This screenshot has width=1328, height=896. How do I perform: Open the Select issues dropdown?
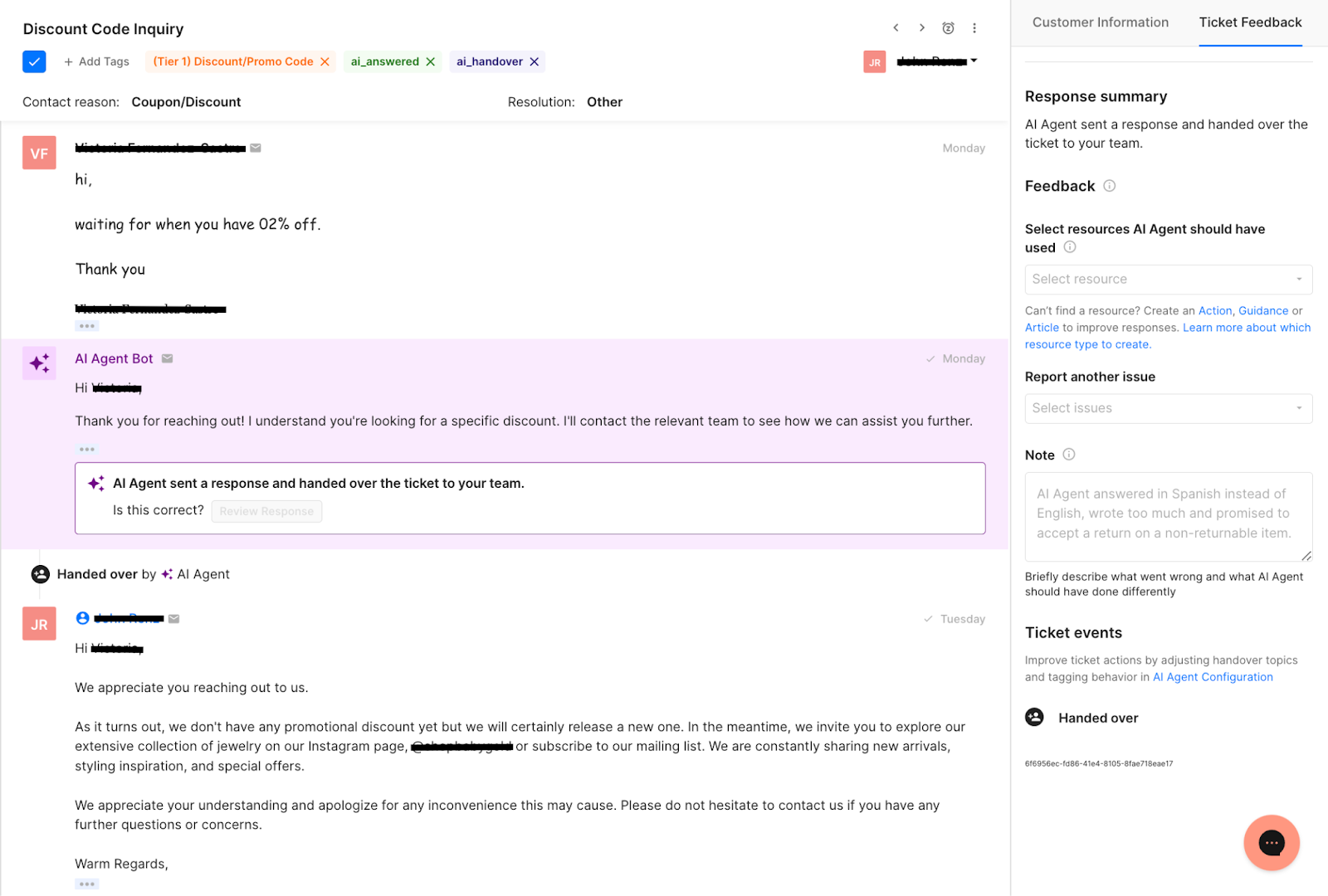pyautogui.click(x=1167, y=408)
